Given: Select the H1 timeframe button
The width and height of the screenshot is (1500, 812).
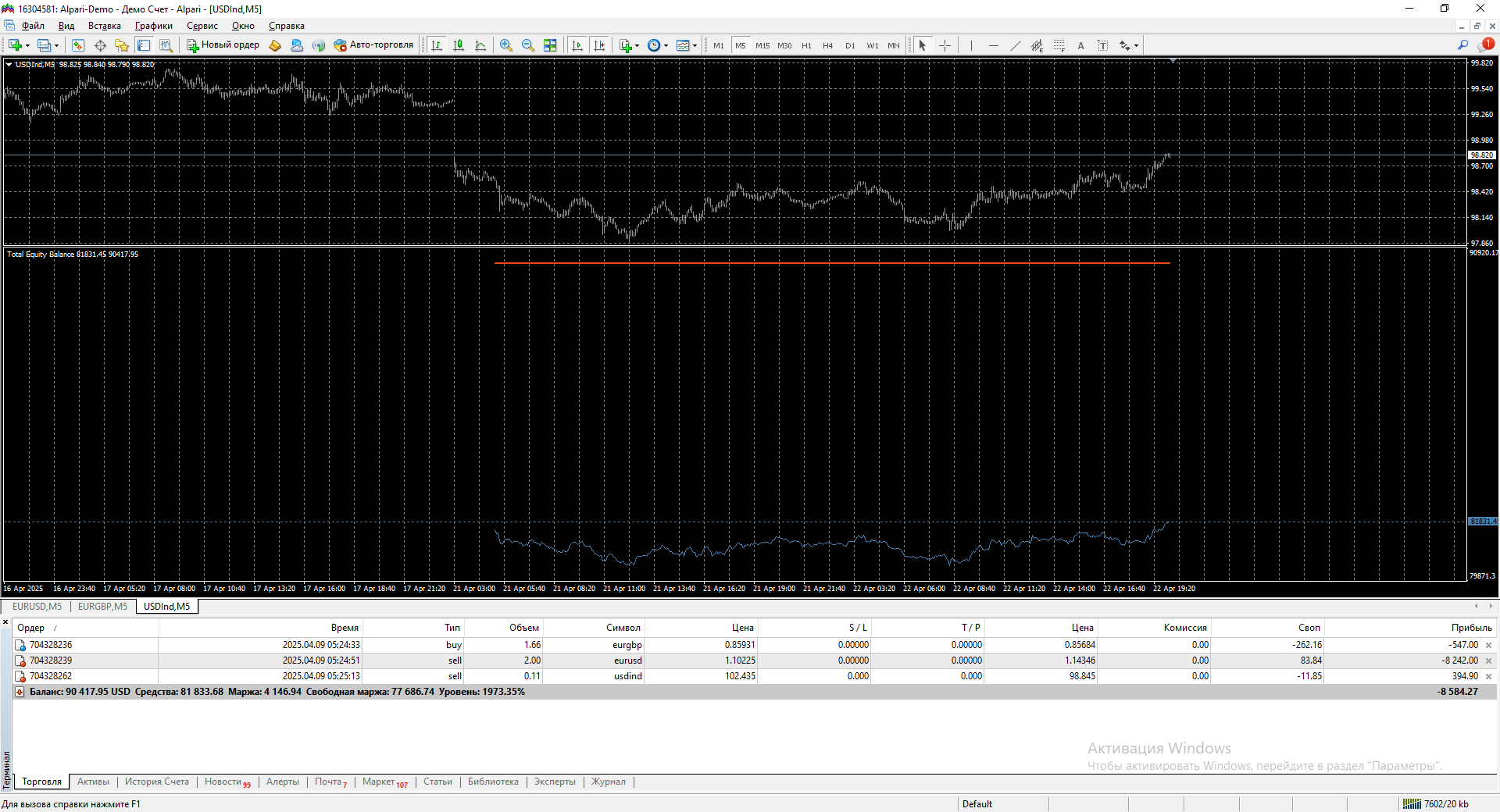Looking at the screenshot, I should (807, 45).
